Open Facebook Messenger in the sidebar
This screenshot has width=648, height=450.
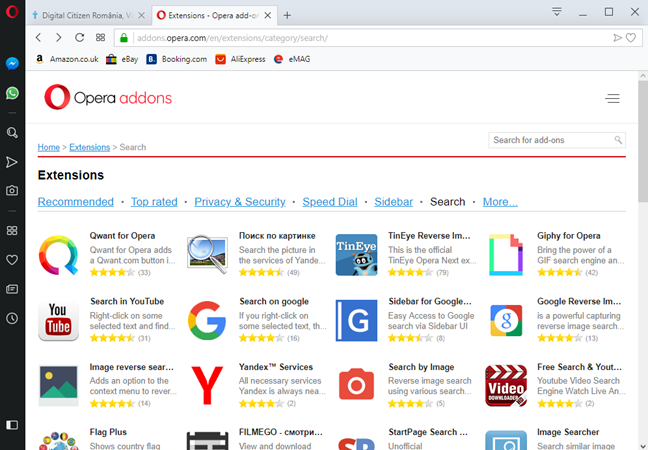click(12, 63)
